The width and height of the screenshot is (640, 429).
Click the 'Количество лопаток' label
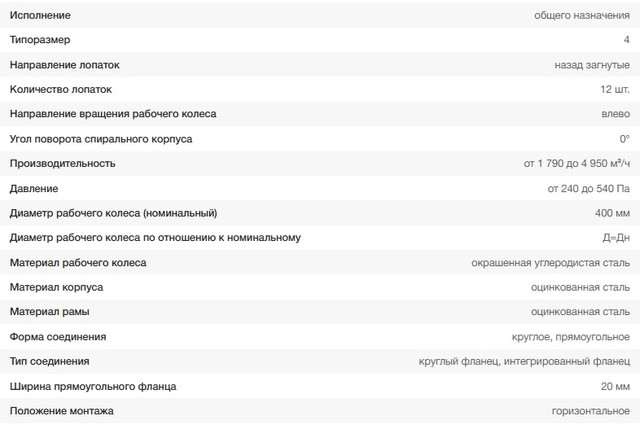pyautogui.click(x=62, y=89)
